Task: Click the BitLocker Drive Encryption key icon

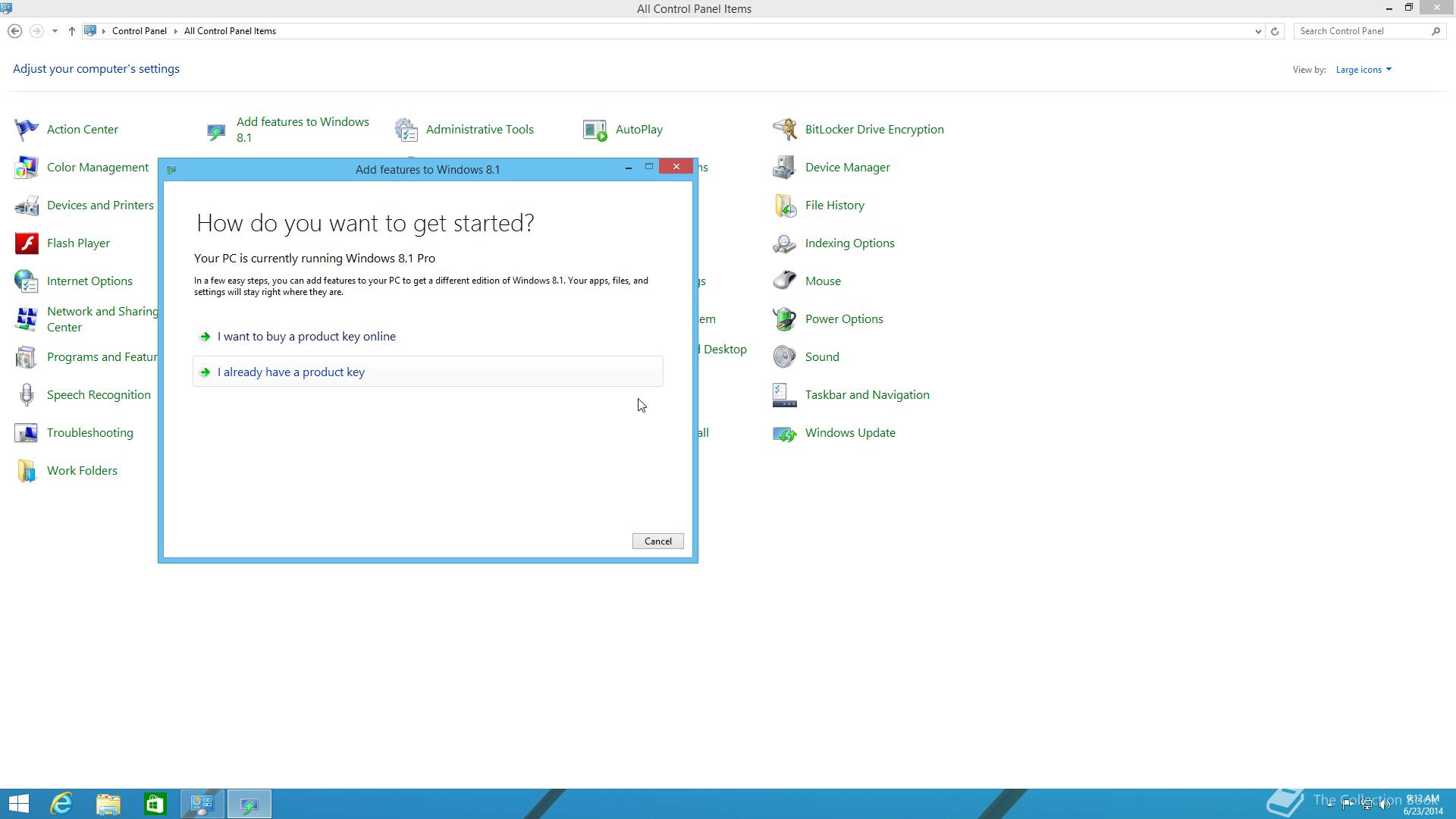Action: pos(785,130)
